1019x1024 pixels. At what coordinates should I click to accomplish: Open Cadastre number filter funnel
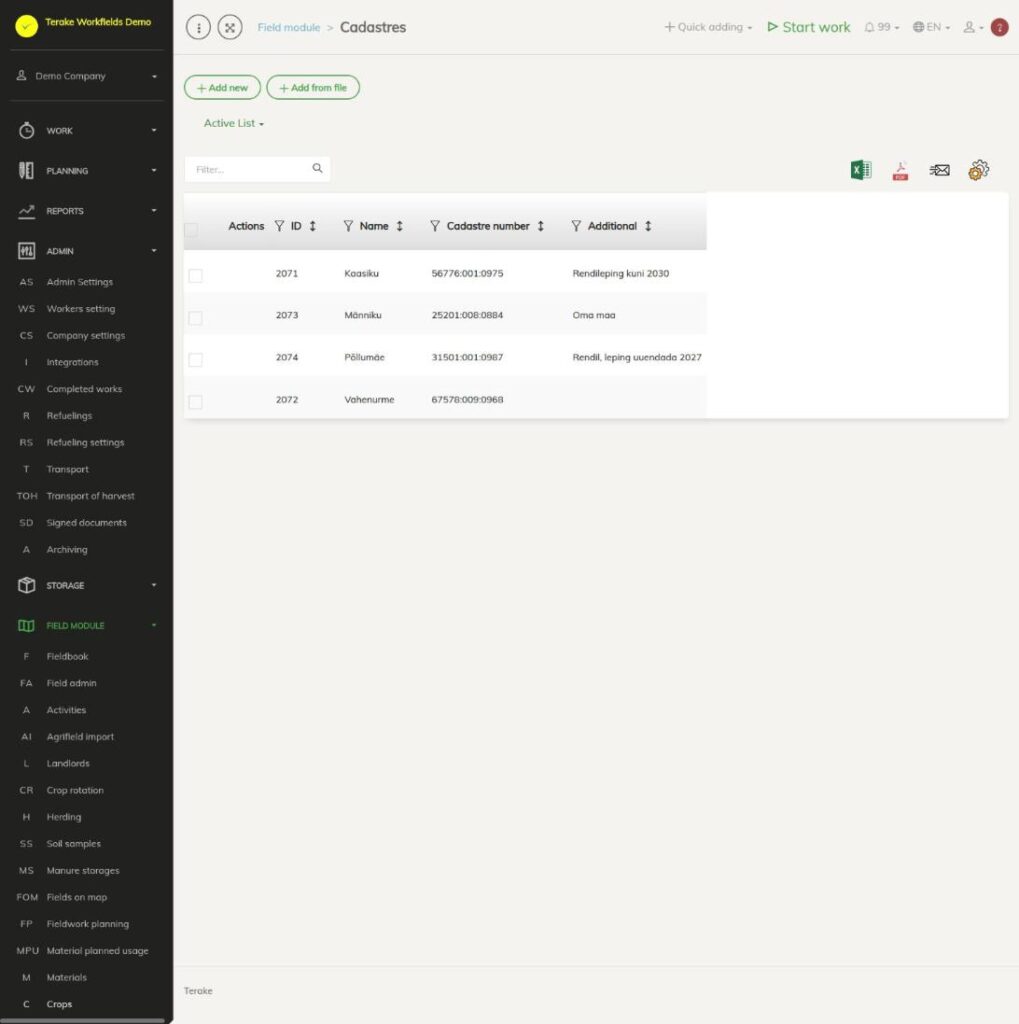(435, 226)
